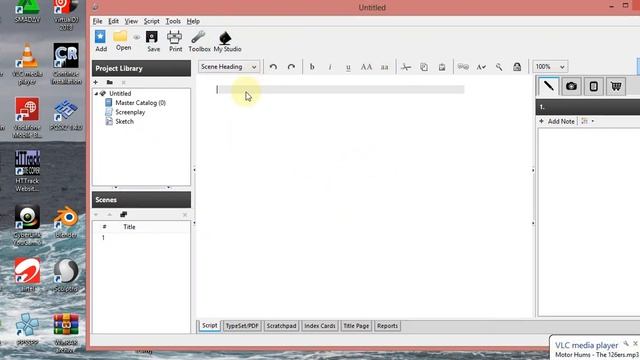Switch to the Reports tab
The height and width of the screenshot is (360, 640).
coord(387,326)
